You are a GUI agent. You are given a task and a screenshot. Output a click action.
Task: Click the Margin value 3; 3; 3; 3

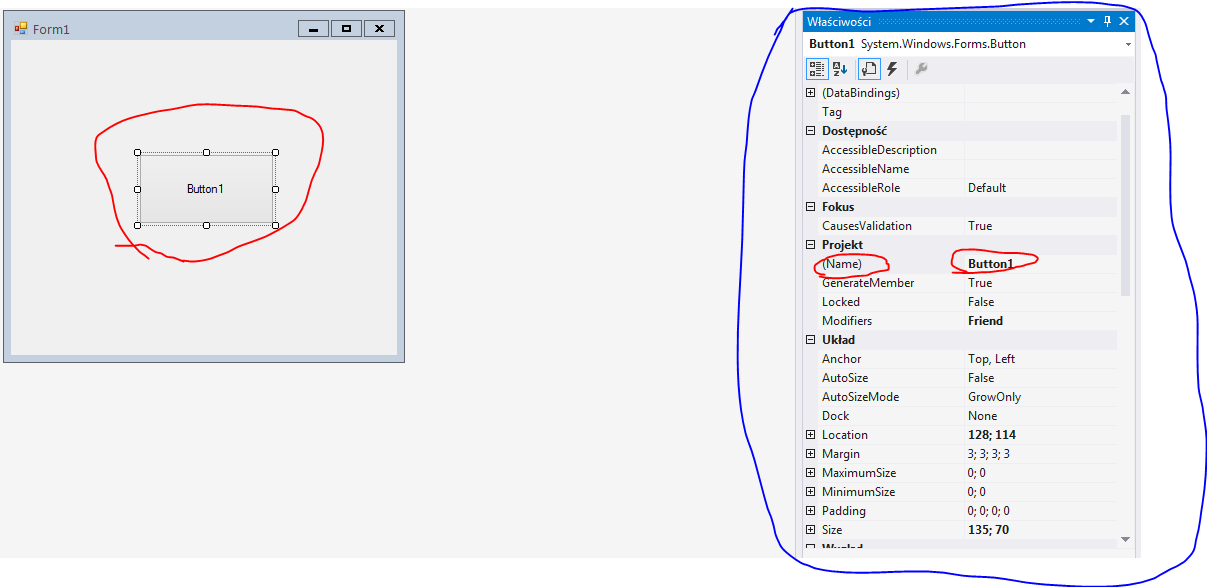(x=989, y=454)
